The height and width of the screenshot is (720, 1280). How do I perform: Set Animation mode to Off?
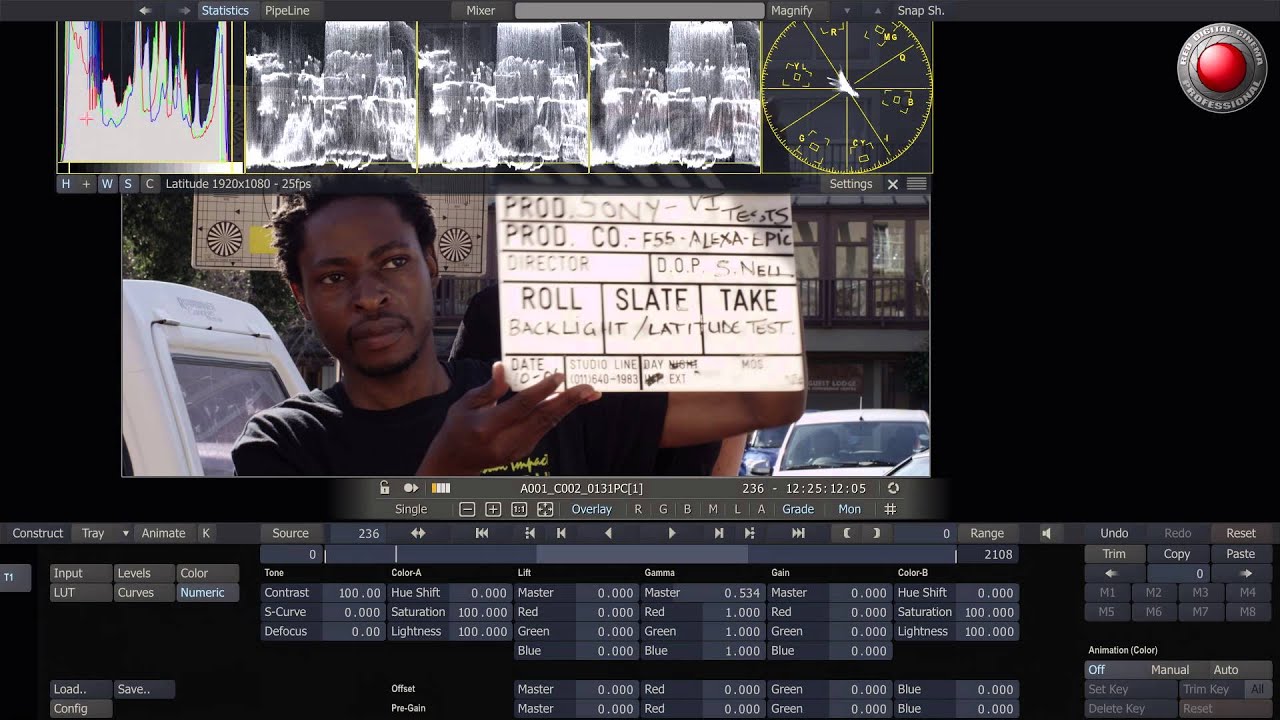point(1097,670)
